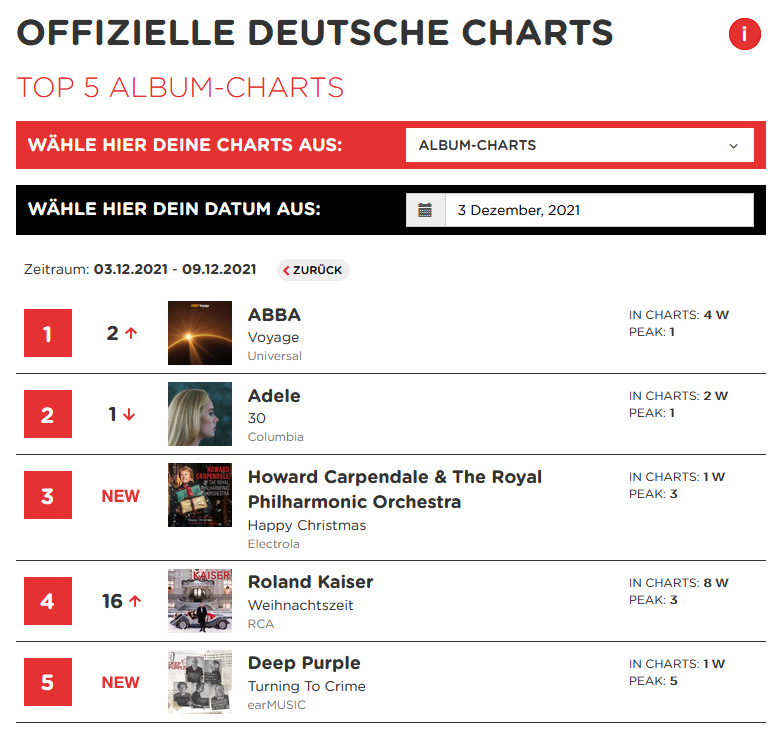Screen dimensions: 782x736
Task: Select the Adele artist name
Action: tap(274, 396)
